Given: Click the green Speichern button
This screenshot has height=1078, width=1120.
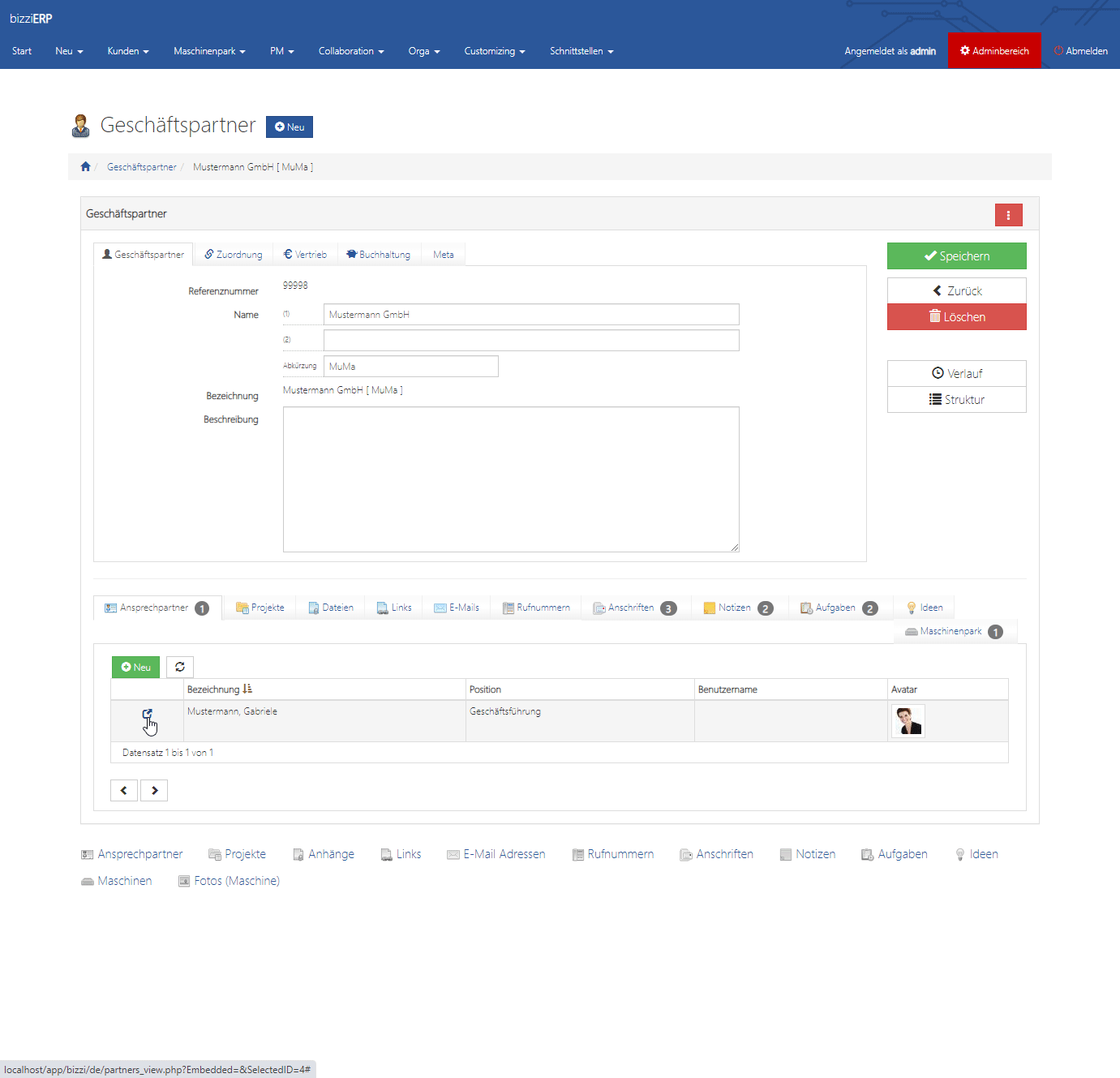Looking at the screenshot, I should pos(957,256).
